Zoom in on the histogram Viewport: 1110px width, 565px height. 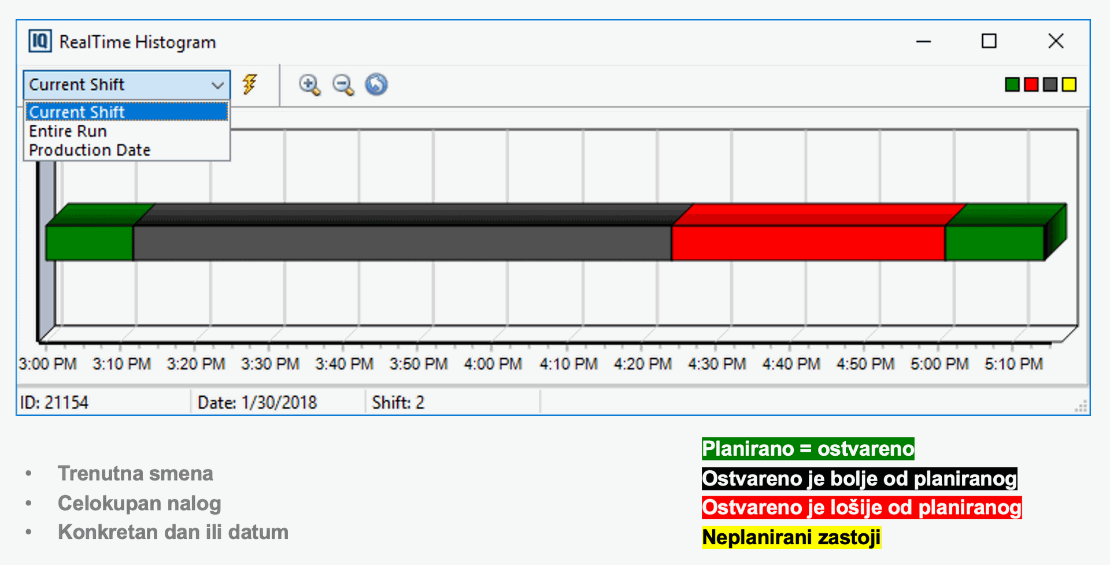310,85
